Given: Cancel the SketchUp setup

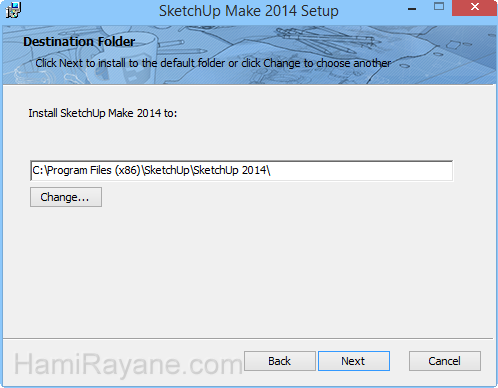Looking at the screenshot, I should (x=445, y=361).
